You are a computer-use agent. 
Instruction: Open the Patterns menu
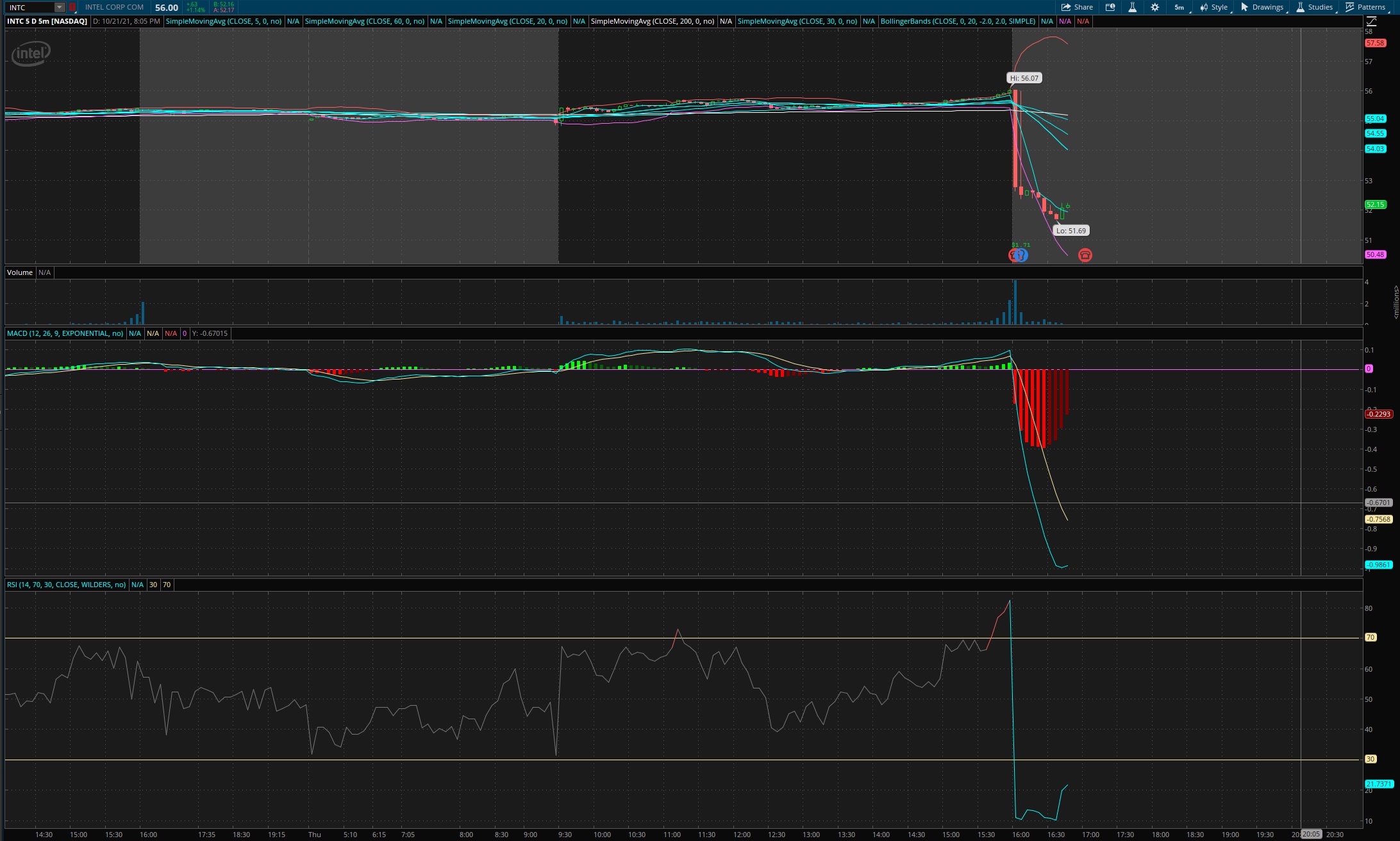tap(1365, 7)
